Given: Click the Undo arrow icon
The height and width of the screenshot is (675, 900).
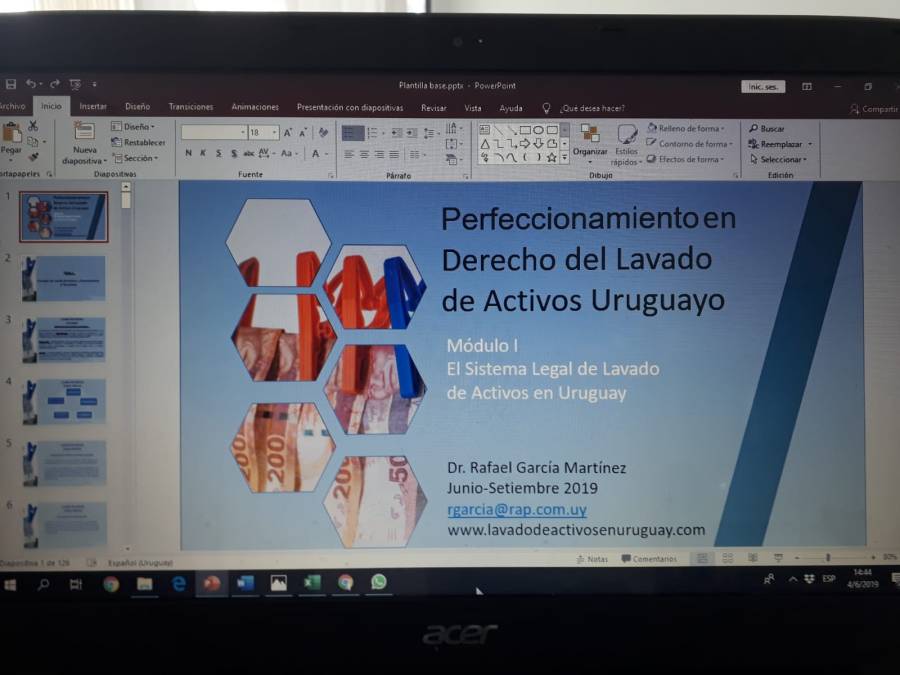Looking at the screenshot, I should coord(32,85).
